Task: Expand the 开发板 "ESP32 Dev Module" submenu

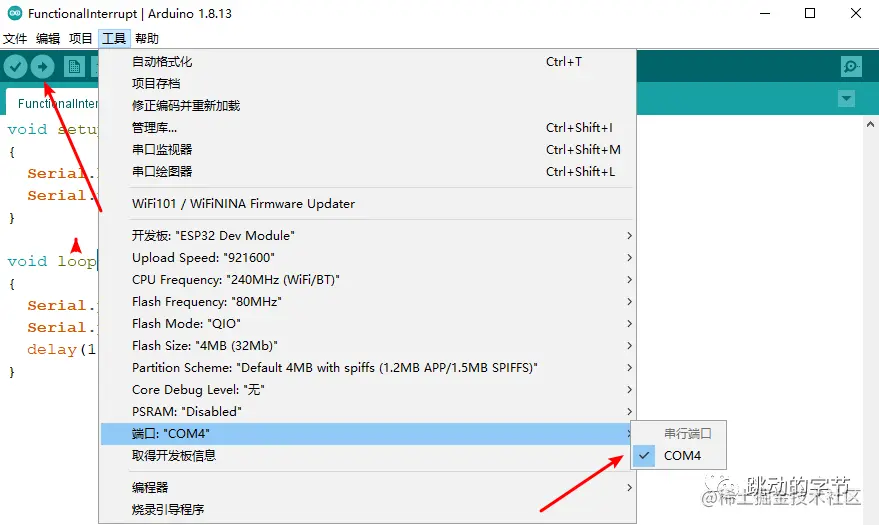Action: [368, 235]
